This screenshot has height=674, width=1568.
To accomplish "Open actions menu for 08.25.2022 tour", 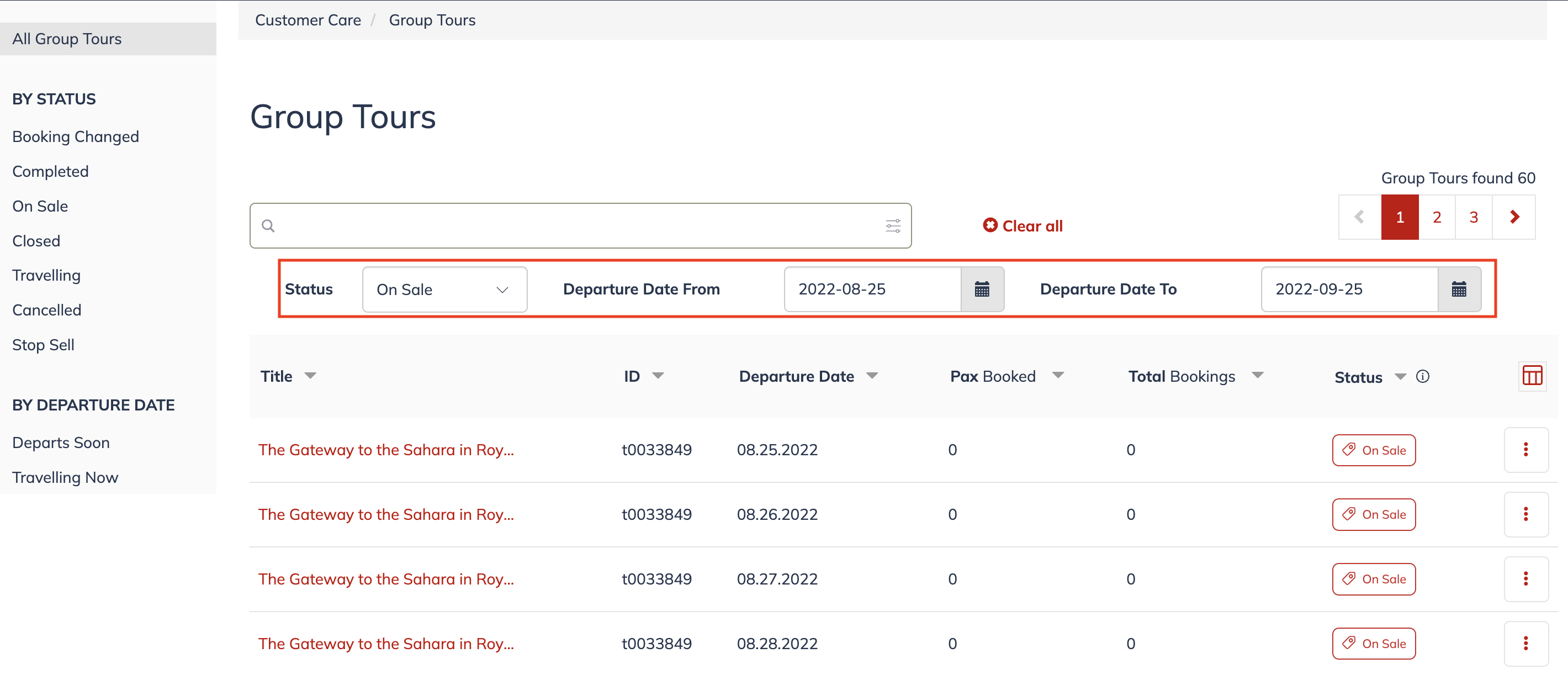I will point(1525,449).
